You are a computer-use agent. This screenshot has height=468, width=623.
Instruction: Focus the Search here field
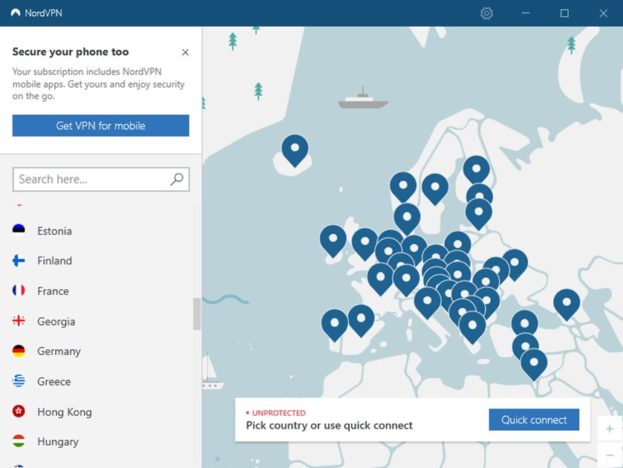point(101,179)
